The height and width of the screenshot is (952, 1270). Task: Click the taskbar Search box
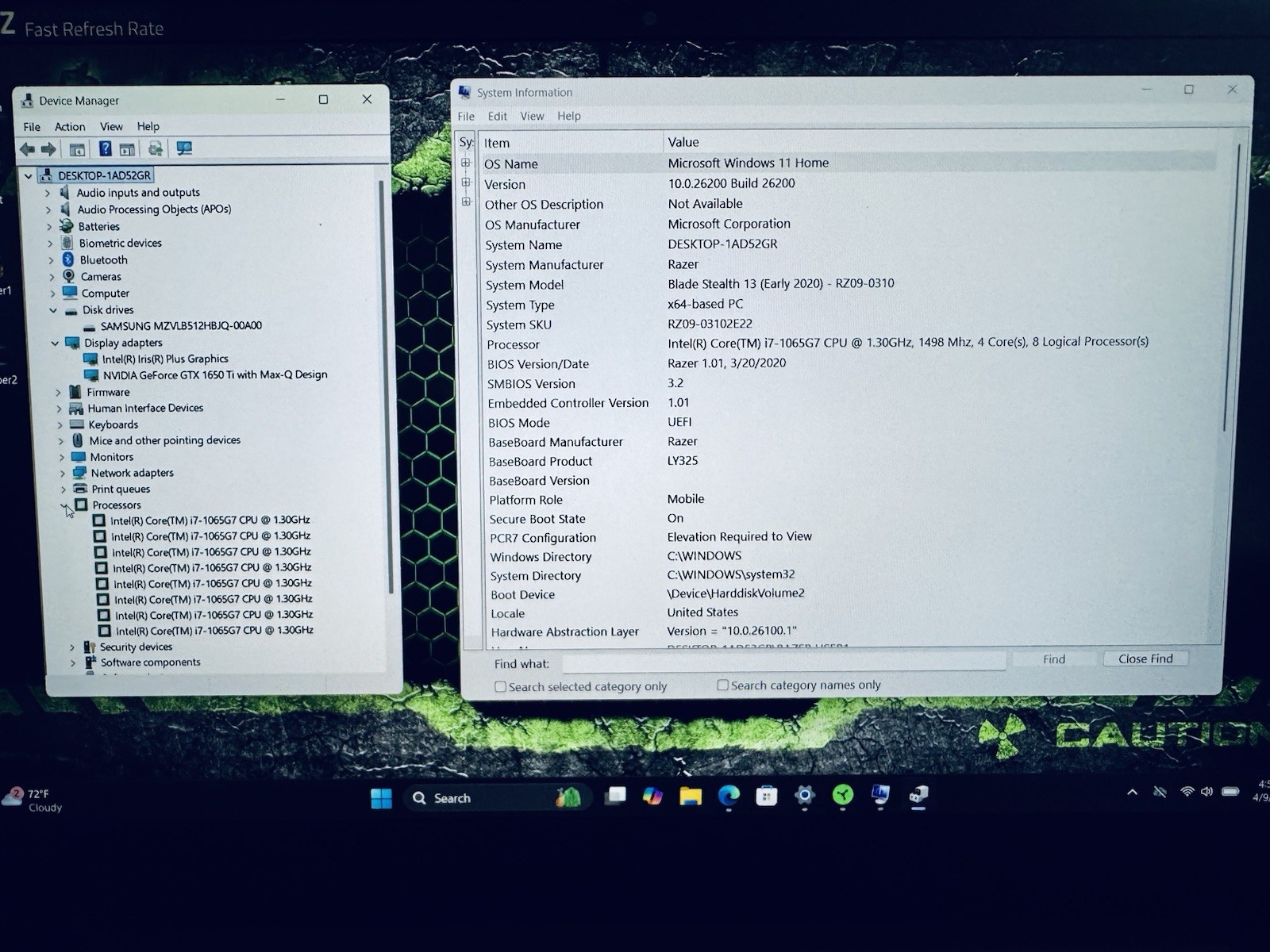[x=497, y=797]
